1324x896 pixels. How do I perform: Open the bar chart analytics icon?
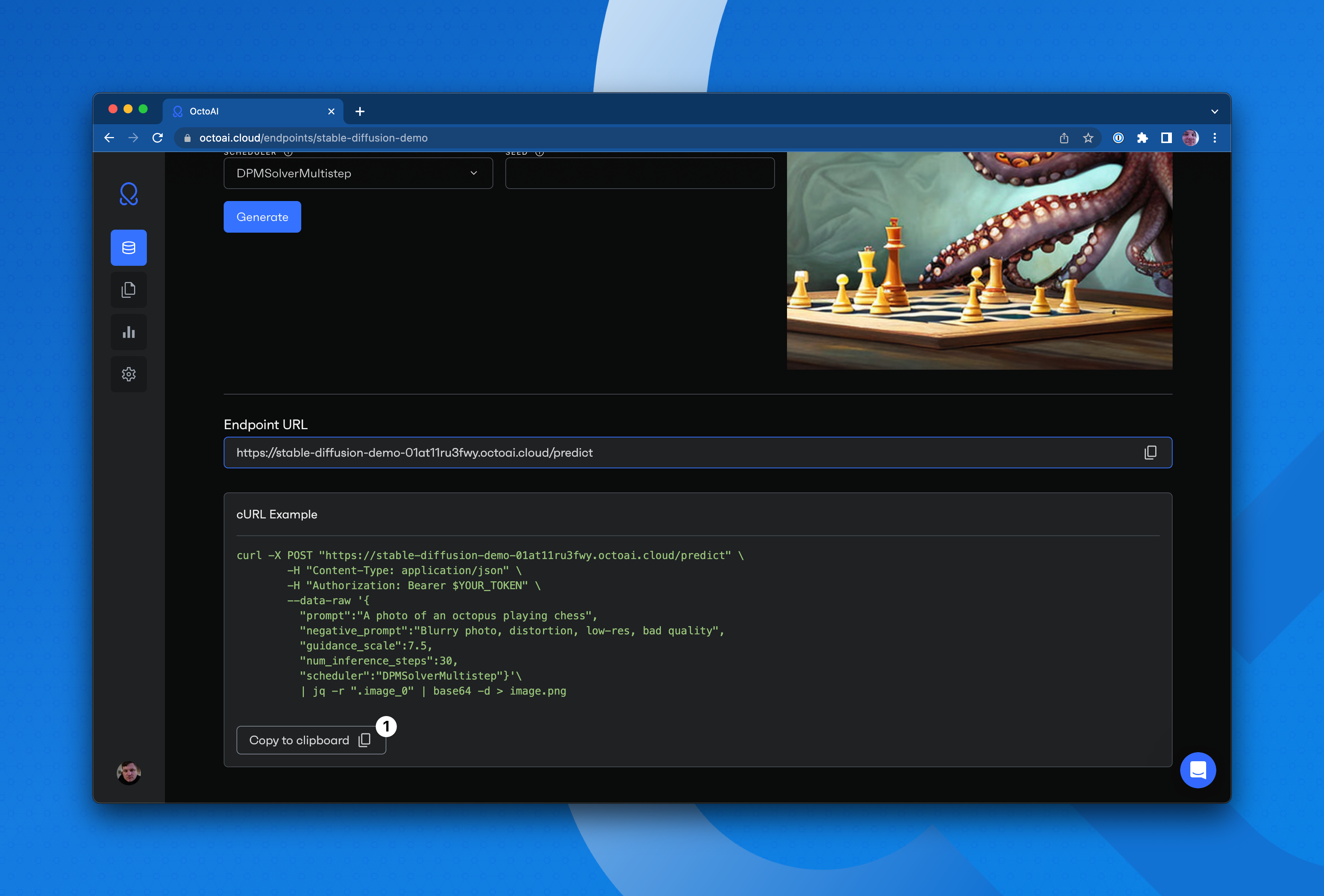pos(129,332)
